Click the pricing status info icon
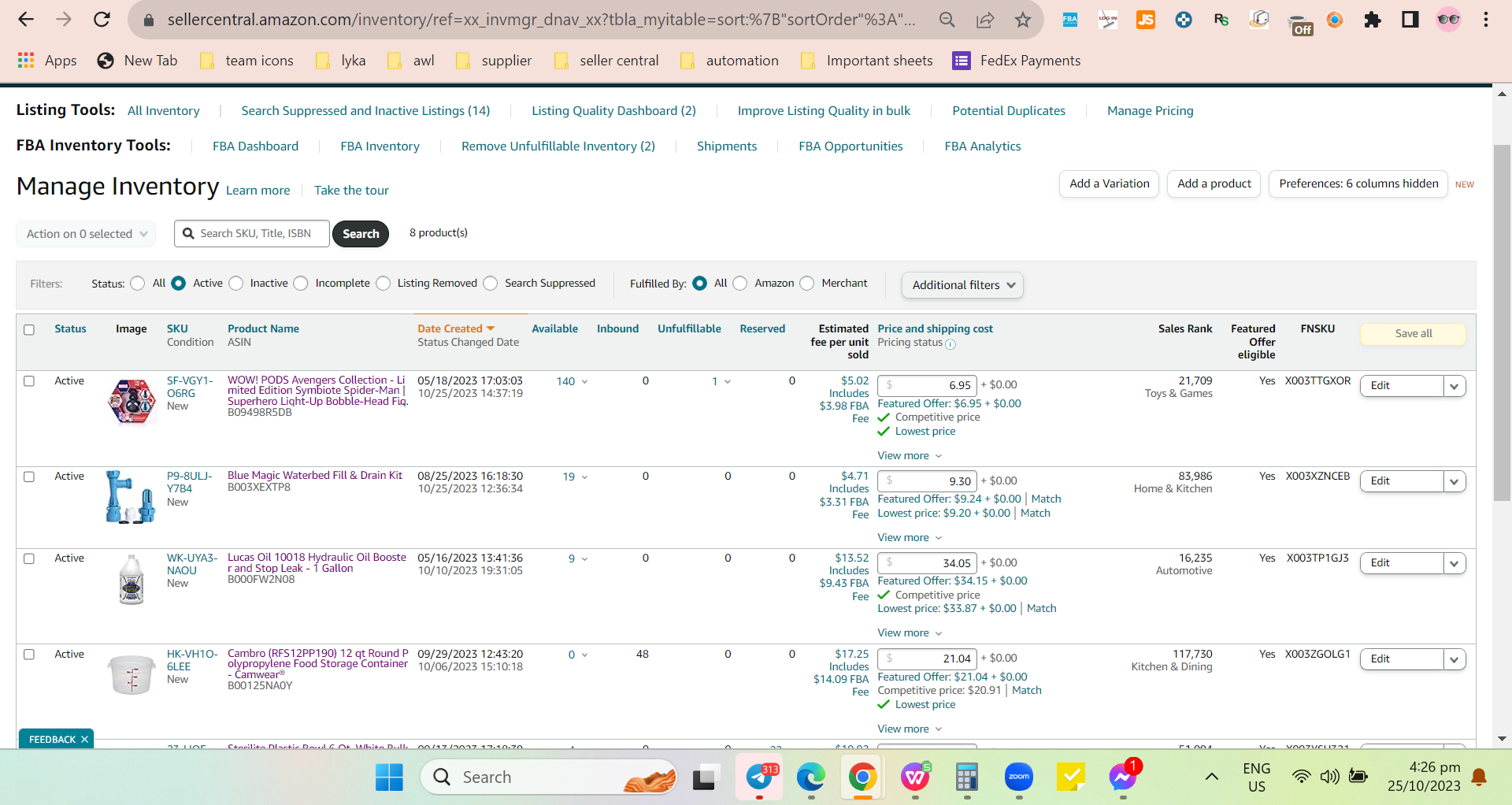Image resolution: width=1512 pixels, height=805 pixels. pos(951,344)
